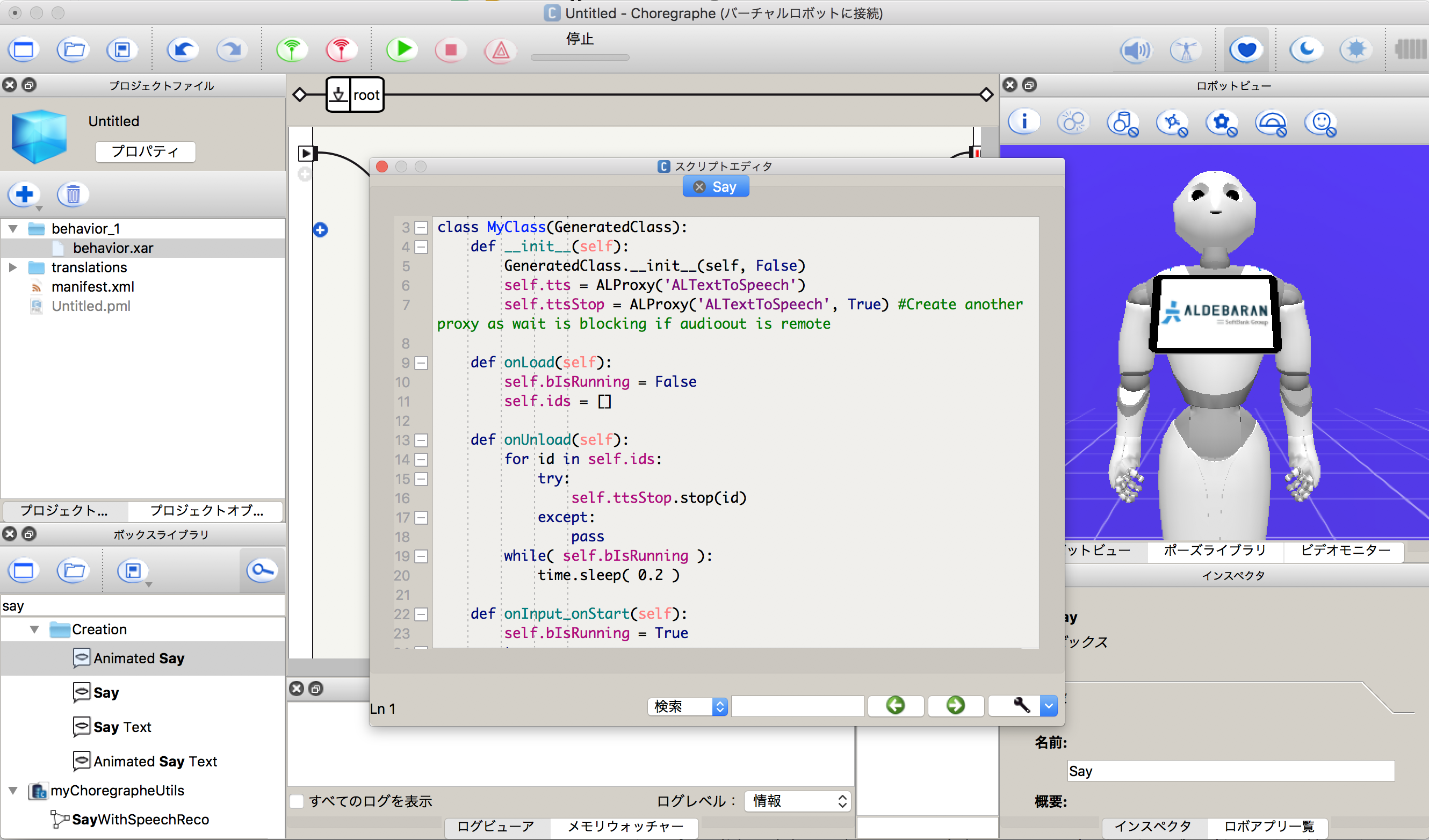Toggle robot sound with the speaker icon
The height and width of the screenshot is (840, 1429).
click(1136, 49)
